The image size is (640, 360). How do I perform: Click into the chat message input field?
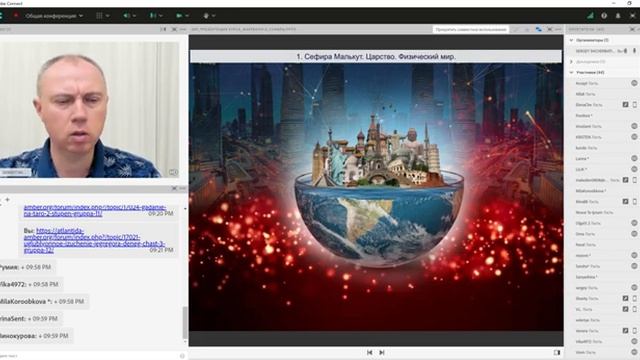tap(88, 356)
